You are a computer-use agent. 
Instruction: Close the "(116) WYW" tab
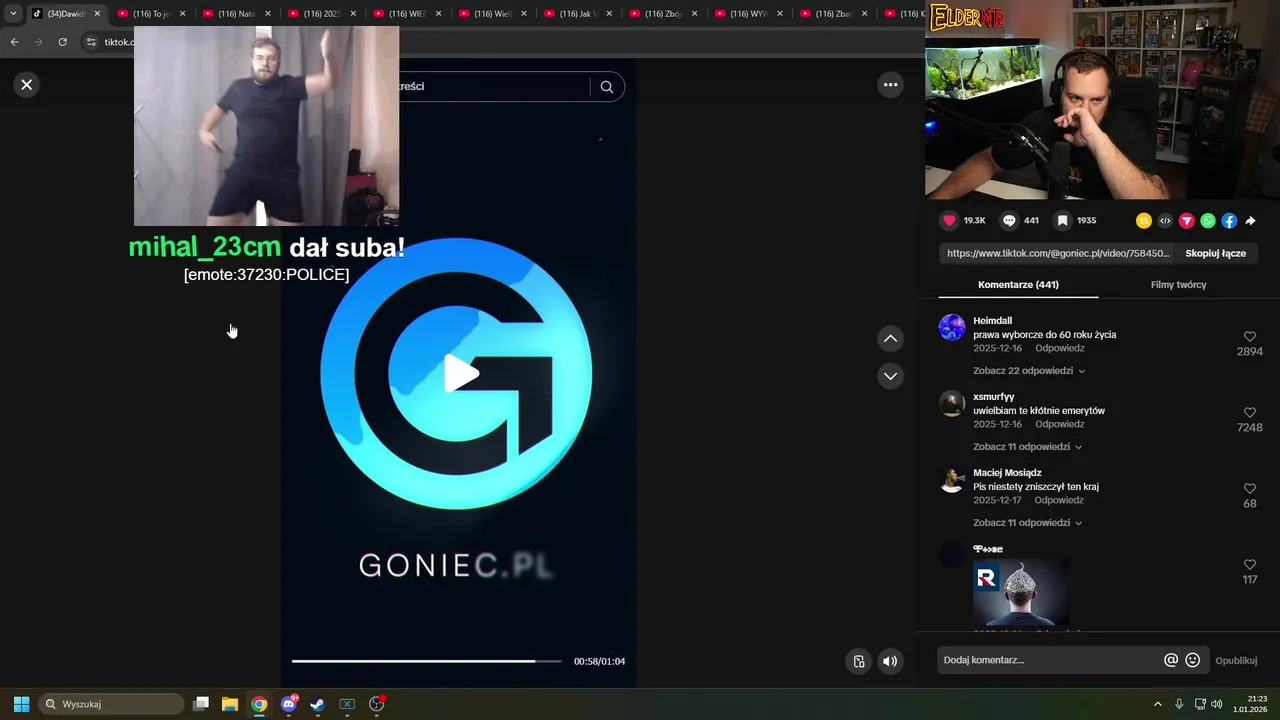pyautogui.click(x=779, y=14)
